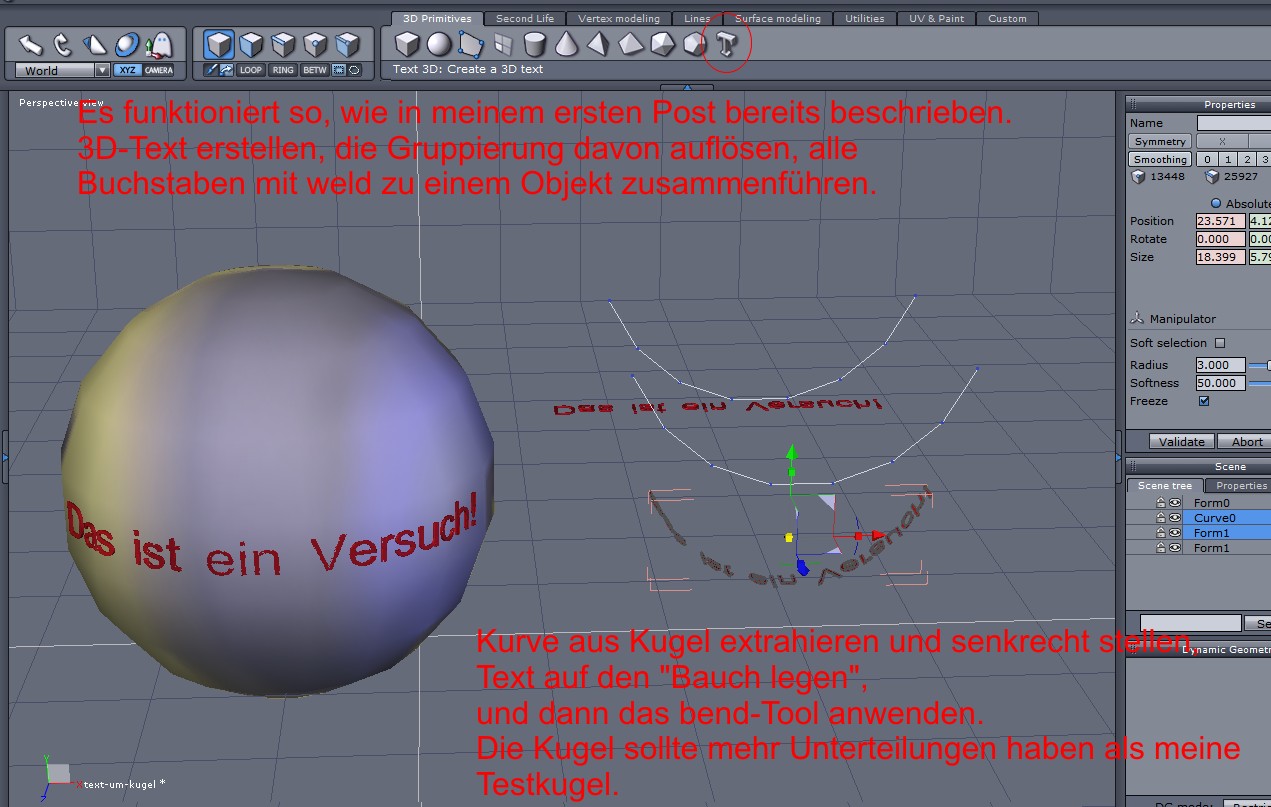Lock Curve0 with its padlock icon
1271x807 pixels.
click(x=1161, y=518)
